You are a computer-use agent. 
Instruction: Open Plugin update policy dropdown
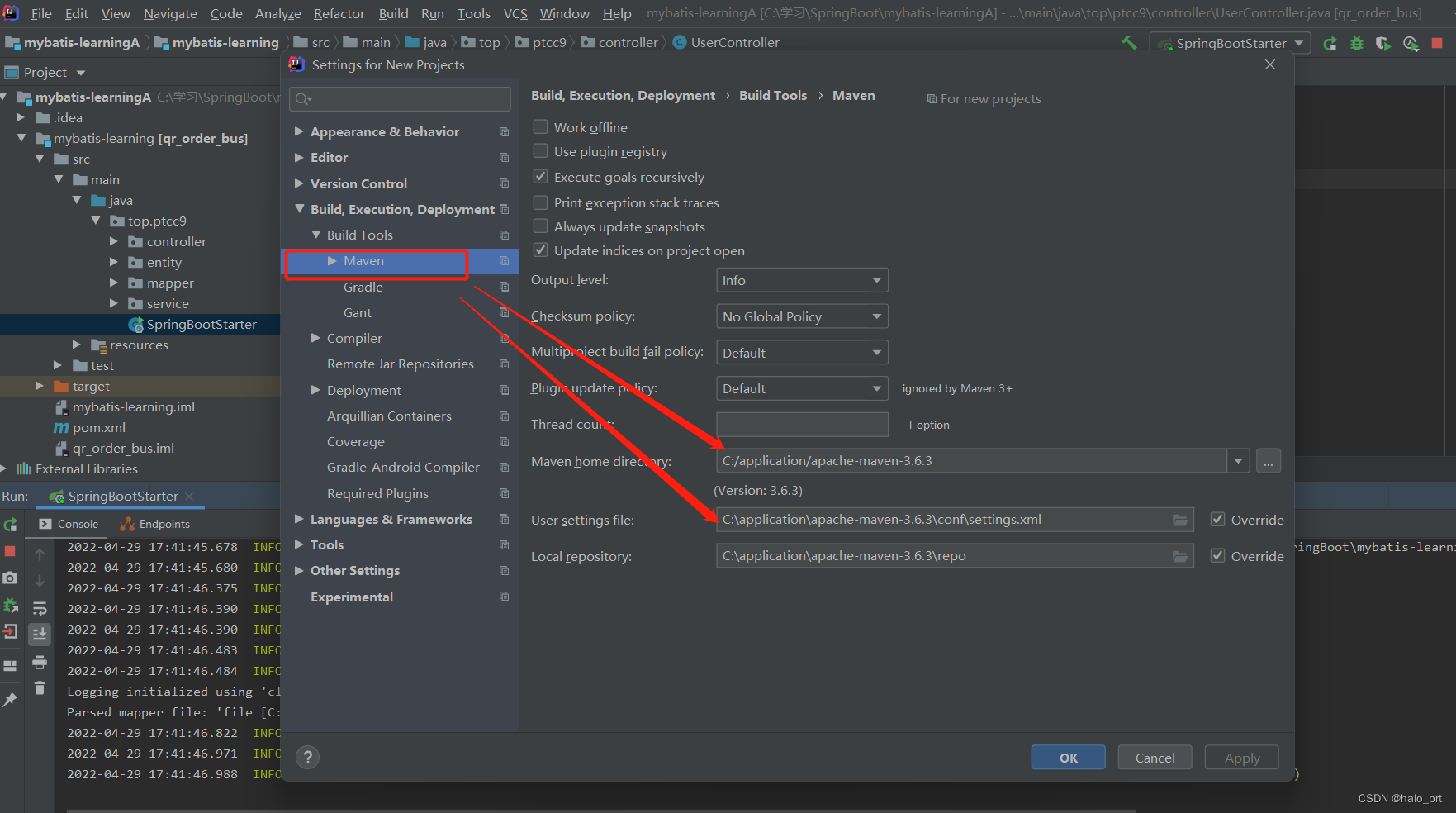tap(802, 388)
